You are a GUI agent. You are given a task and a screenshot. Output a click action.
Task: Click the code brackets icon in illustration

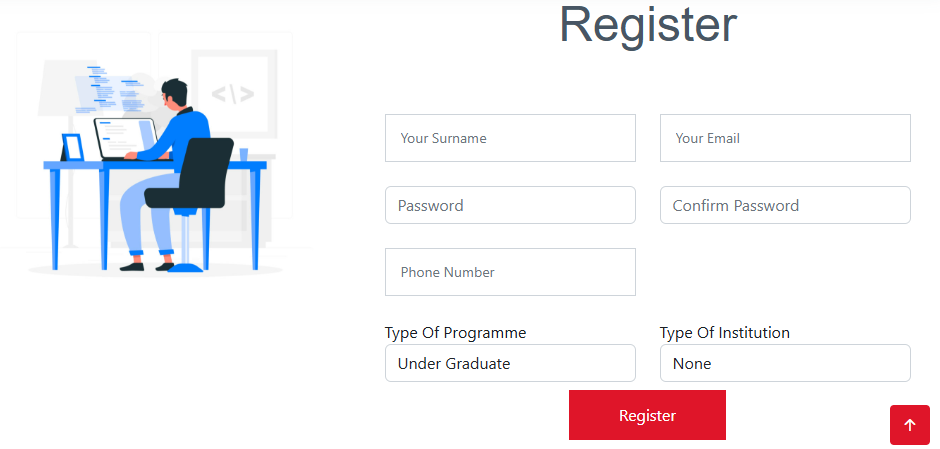coord(232,95)
